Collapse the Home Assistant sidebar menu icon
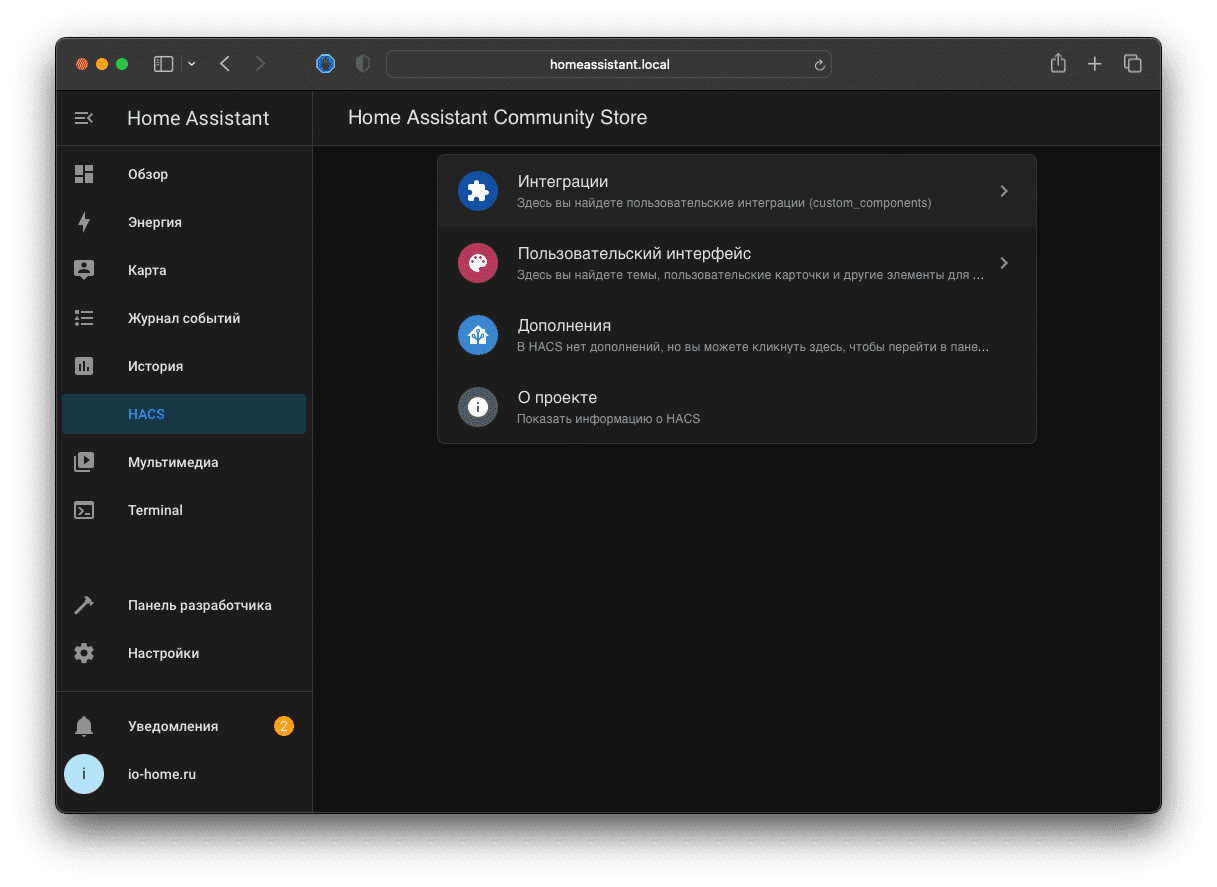 (84, 118)
